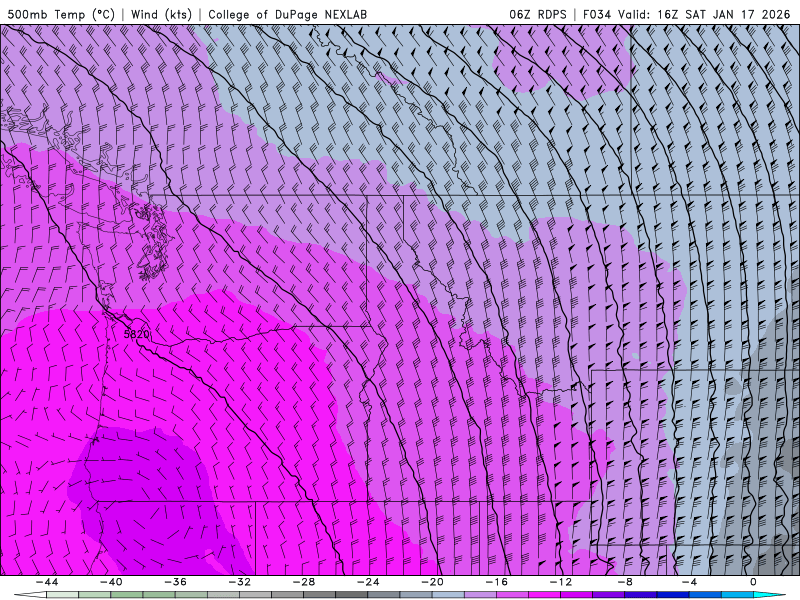Click the "-32" color scale label
800x600 pixels.
click(x=239, y=582)
